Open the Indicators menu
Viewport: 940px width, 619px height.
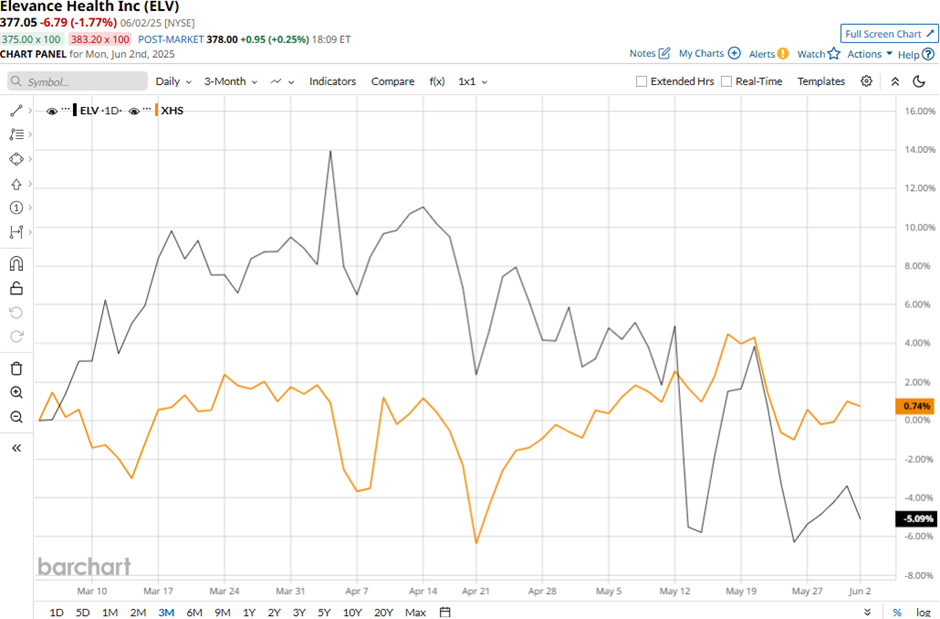(333, 81)
